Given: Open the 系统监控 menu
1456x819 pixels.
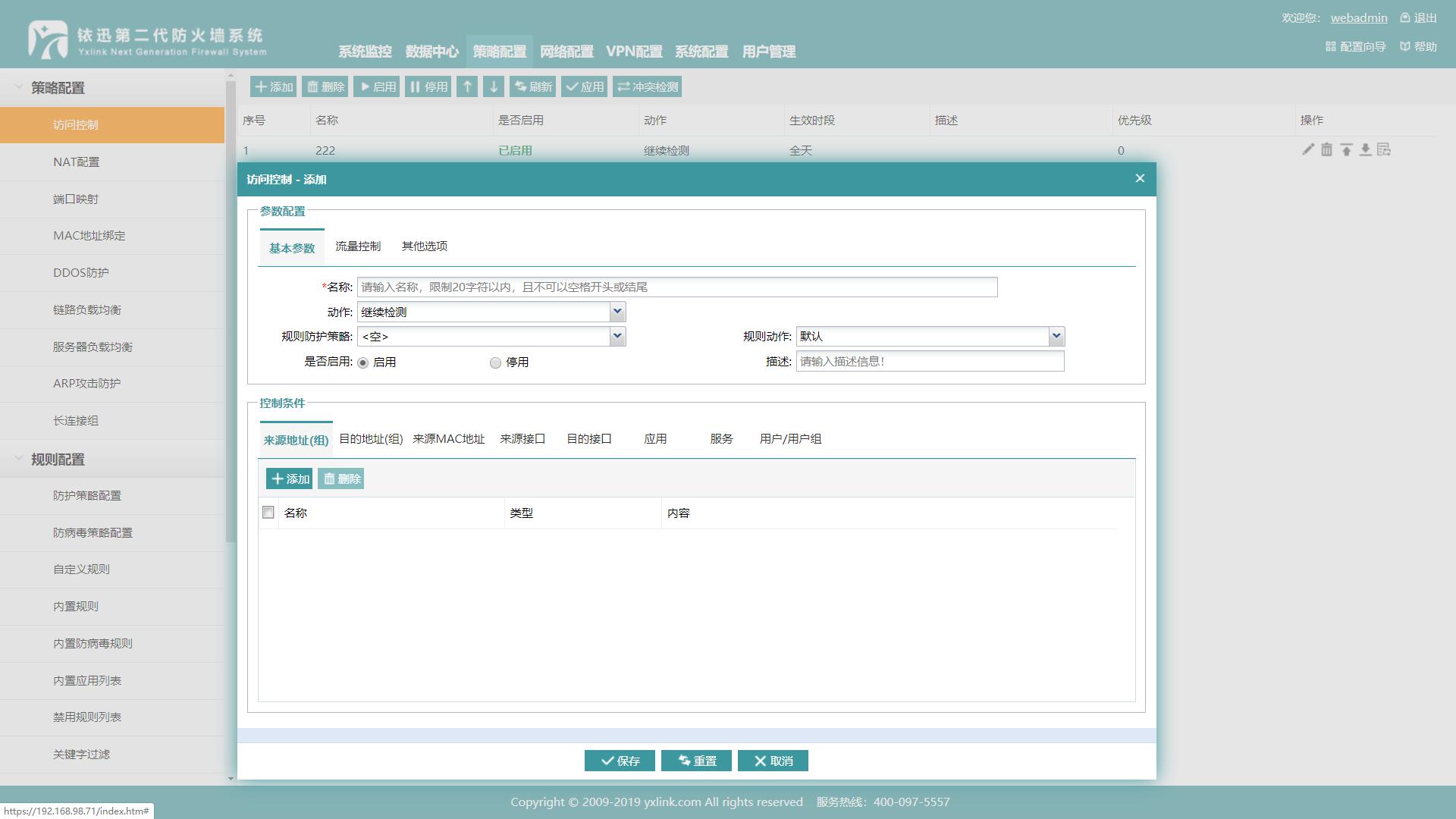Looking at the screenshot, I should click(x=365, y=52).
